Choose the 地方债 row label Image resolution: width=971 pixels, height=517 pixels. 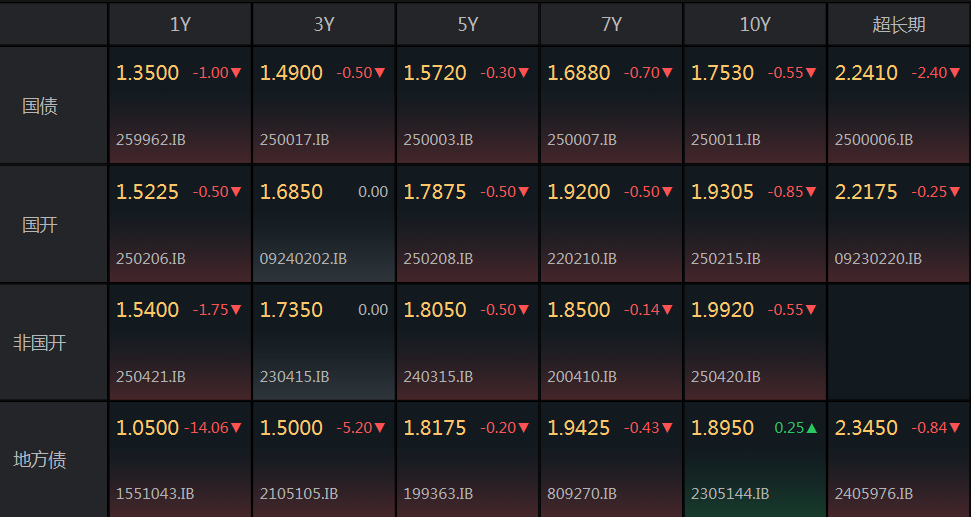[40, 460]
